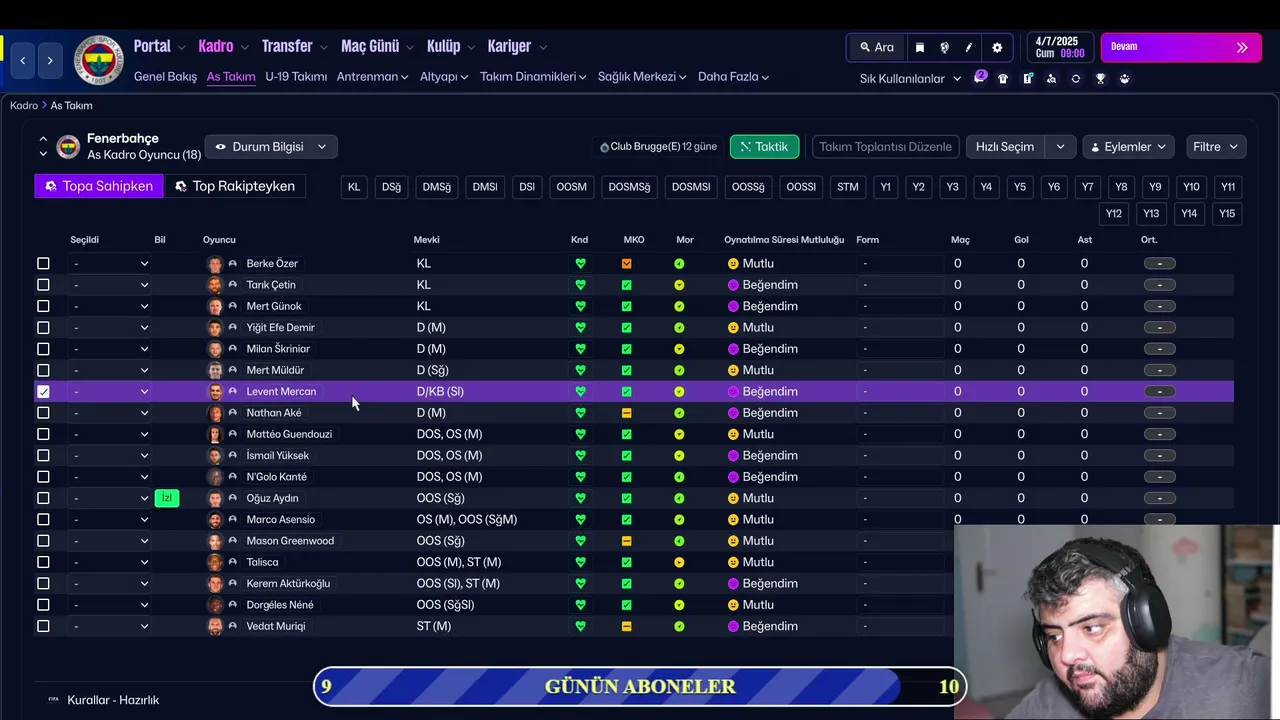Click the group people icon in shortcuts

(1125, 79)
